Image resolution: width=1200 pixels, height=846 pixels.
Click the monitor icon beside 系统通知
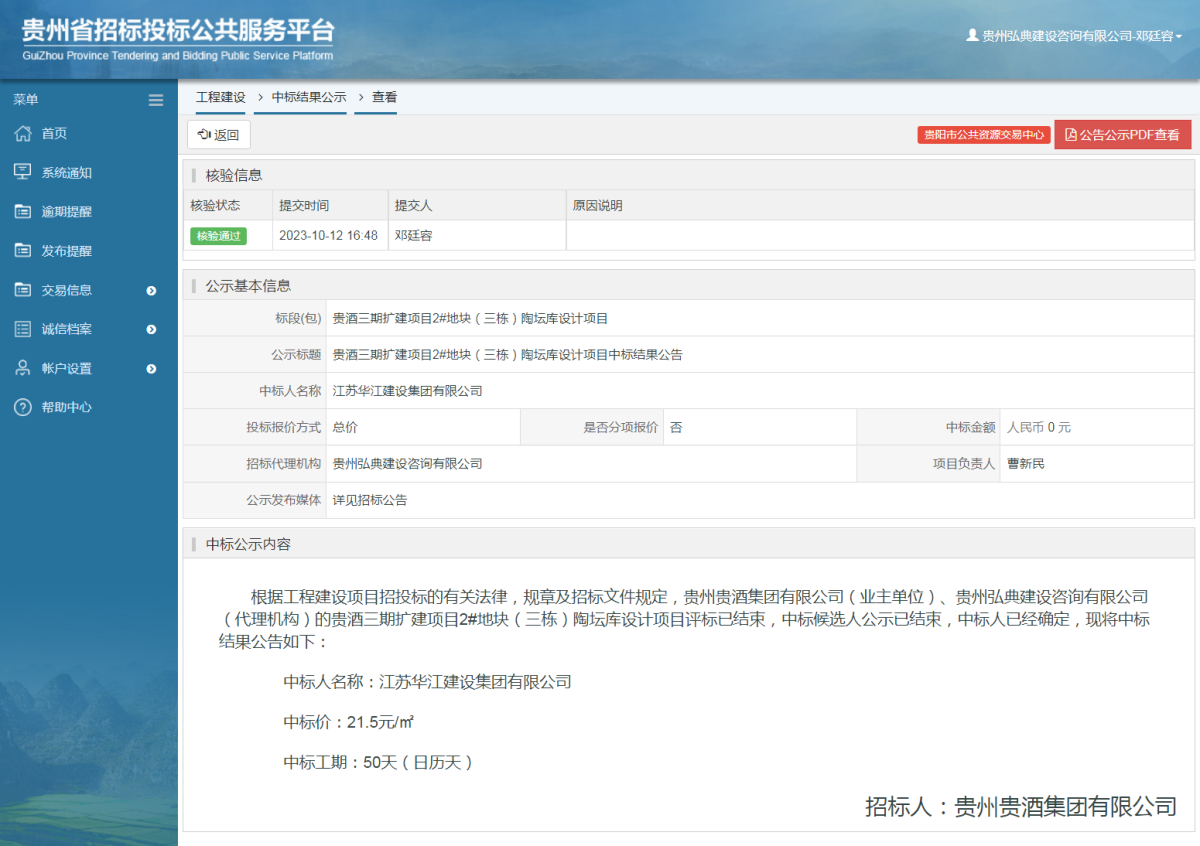pos(23,173)
